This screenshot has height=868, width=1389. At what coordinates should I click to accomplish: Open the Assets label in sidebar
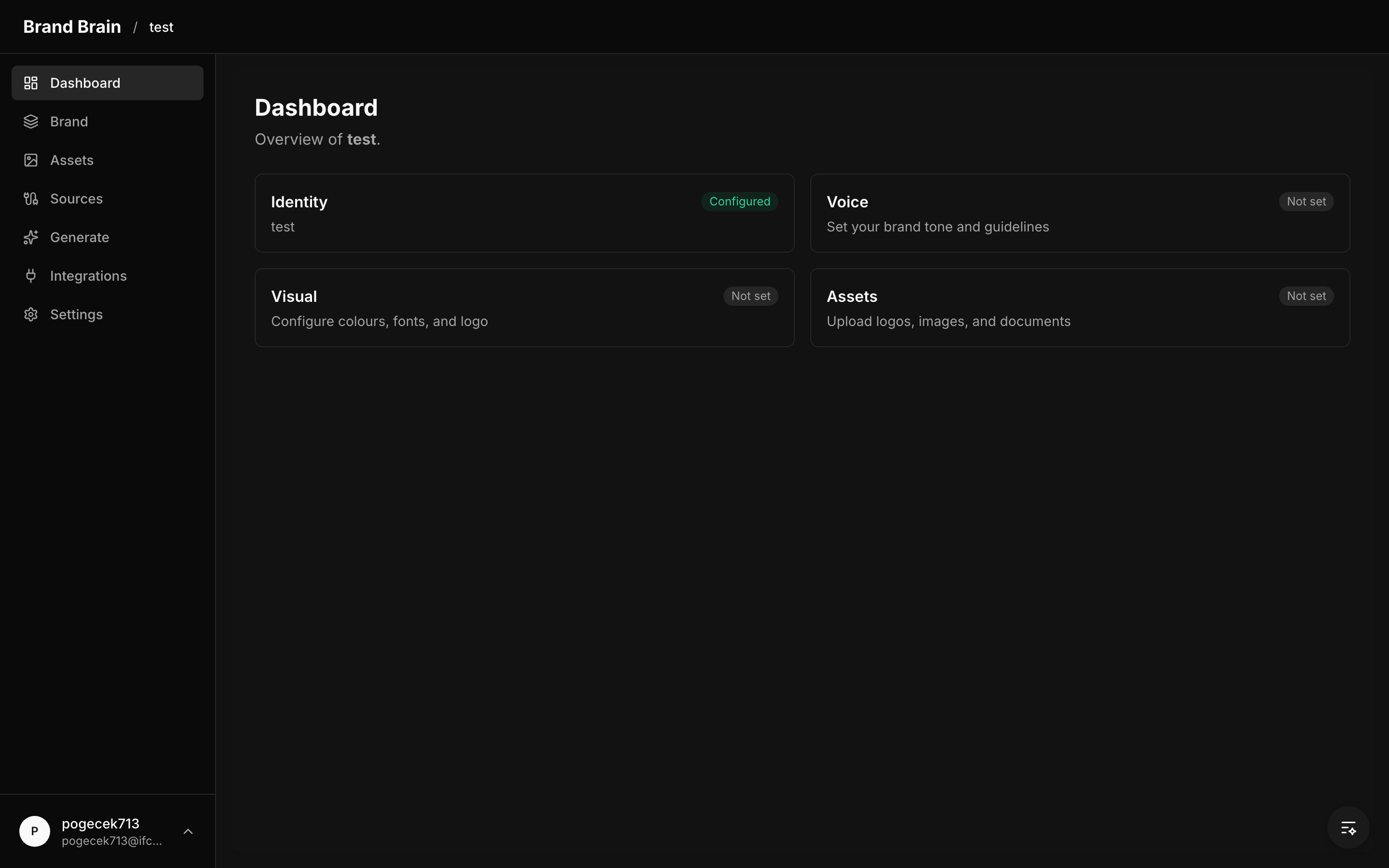click(x=72, y=160)
